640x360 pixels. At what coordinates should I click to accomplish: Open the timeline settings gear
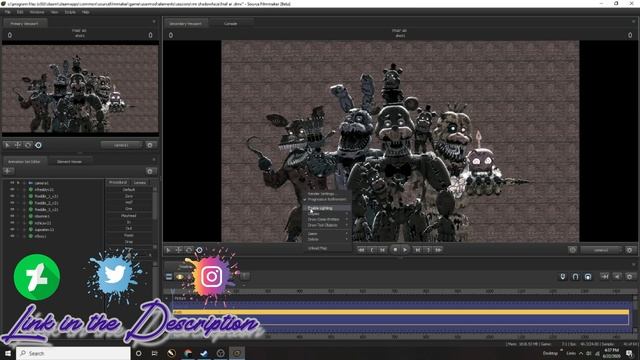(x=629, y=277)
